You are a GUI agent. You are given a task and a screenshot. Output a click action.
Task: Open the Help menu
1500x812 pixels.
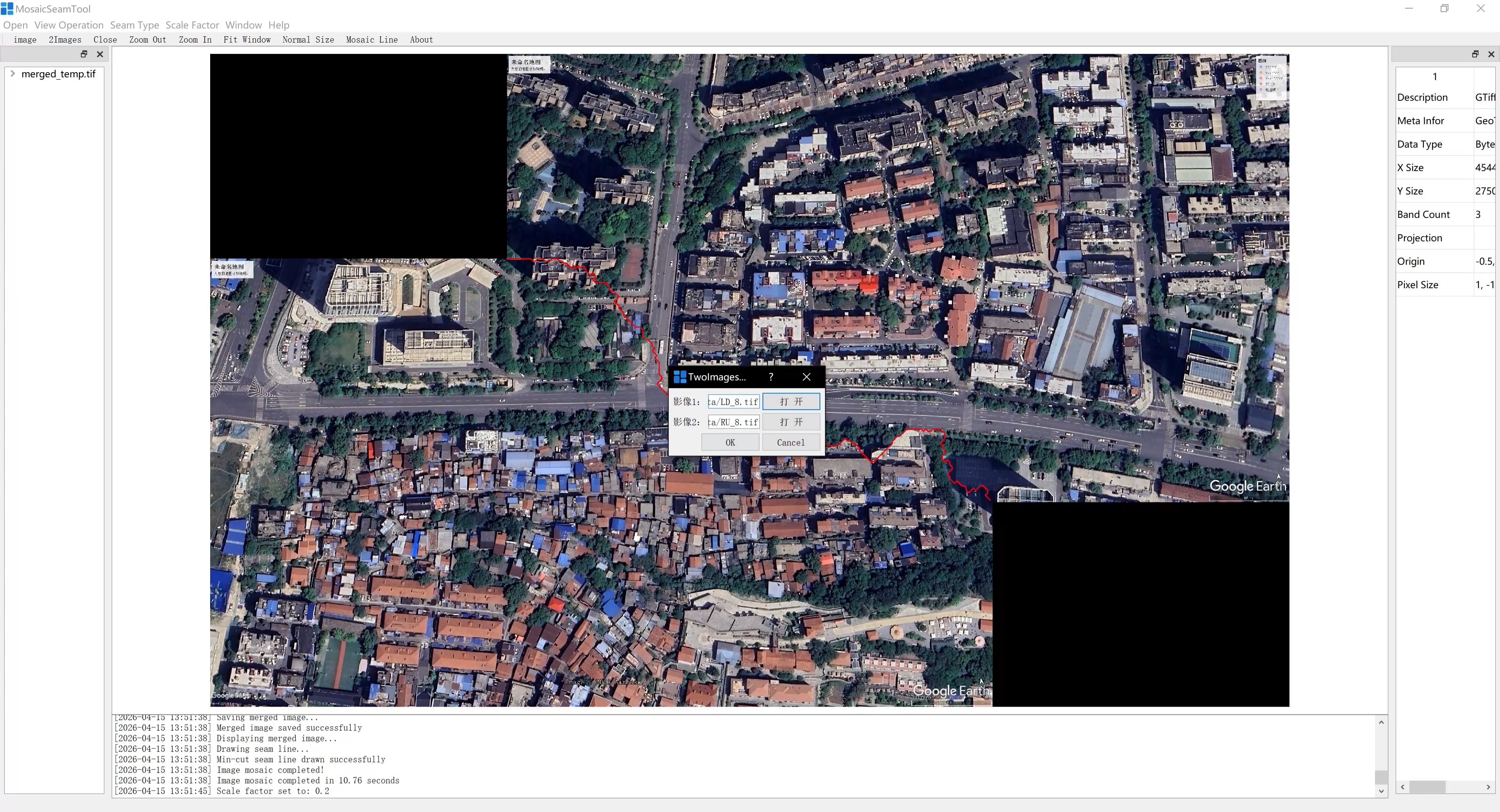click(x=279, y=25)
